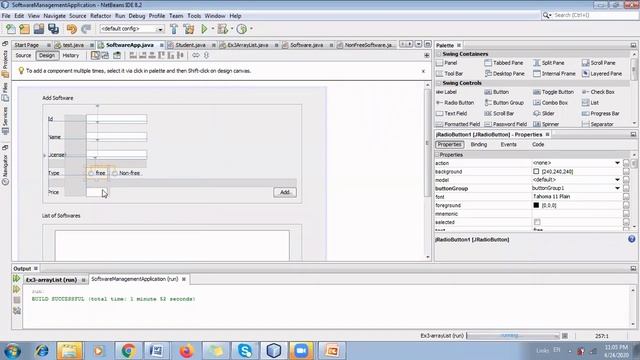Pick the Progress Bar palette item
Viewport: 640px width, 360px height.
[x=601, y=113]
